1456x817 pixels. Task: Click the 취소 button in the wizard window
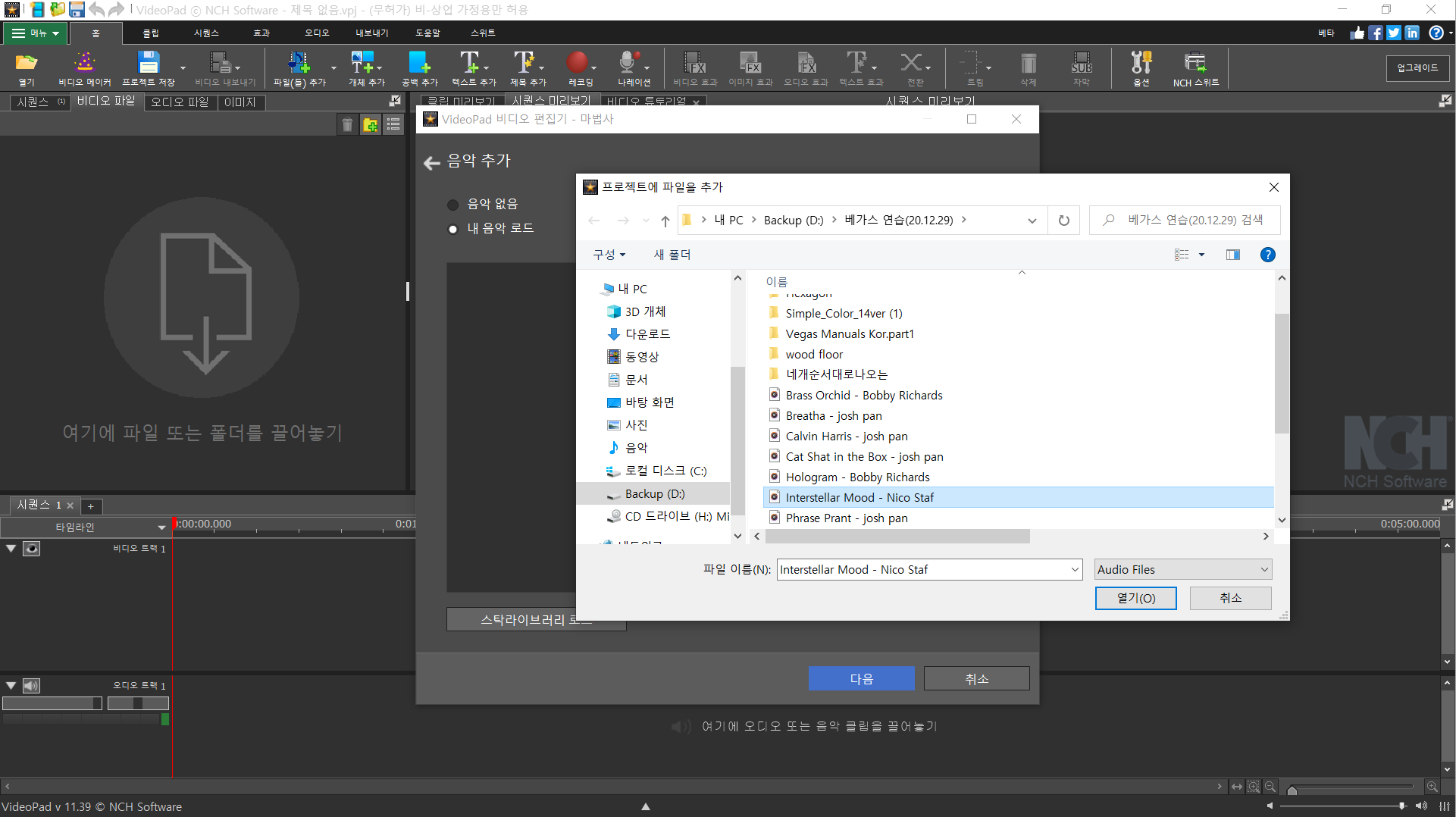[976, 678]
